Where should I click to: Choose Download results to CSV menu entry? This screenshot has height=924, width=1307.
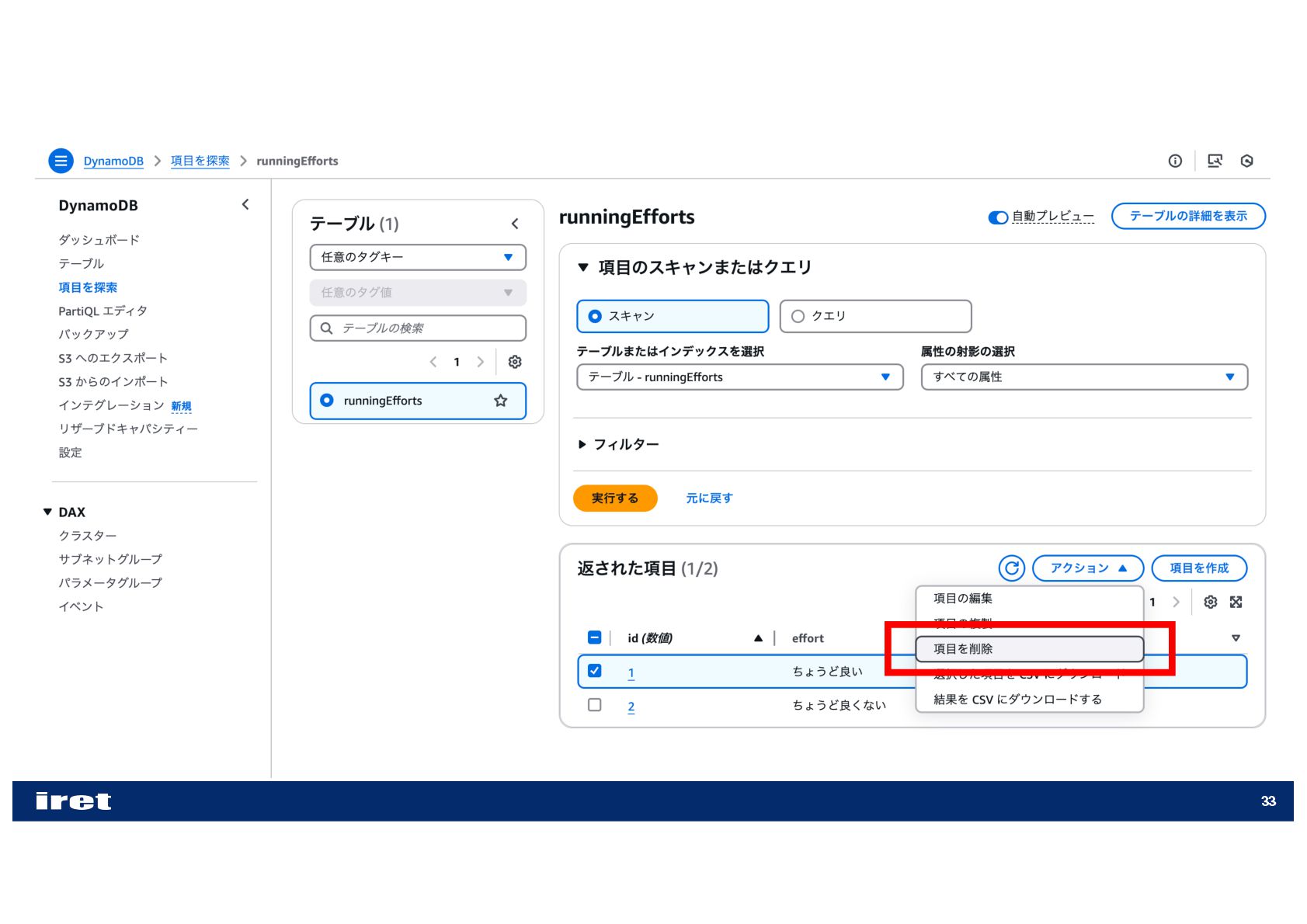pyautogui.click(x=1029, y=700)
